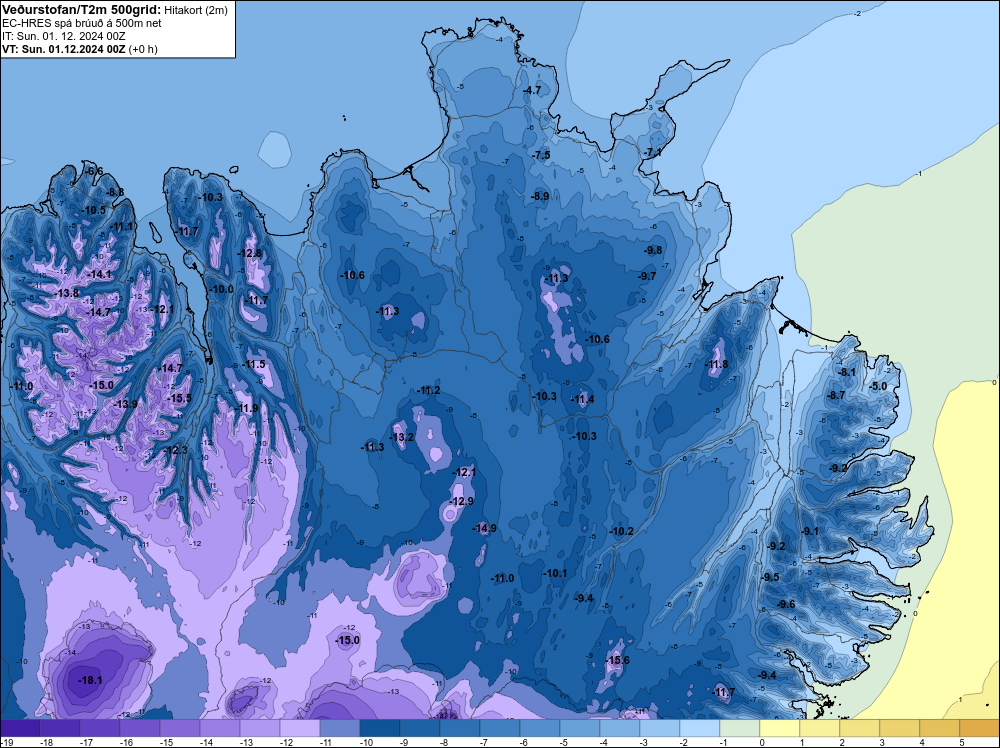The width and height of the screenshot is (1000, 748).
Task: Click the -14.9 temperature value
Action: point(484,528)
